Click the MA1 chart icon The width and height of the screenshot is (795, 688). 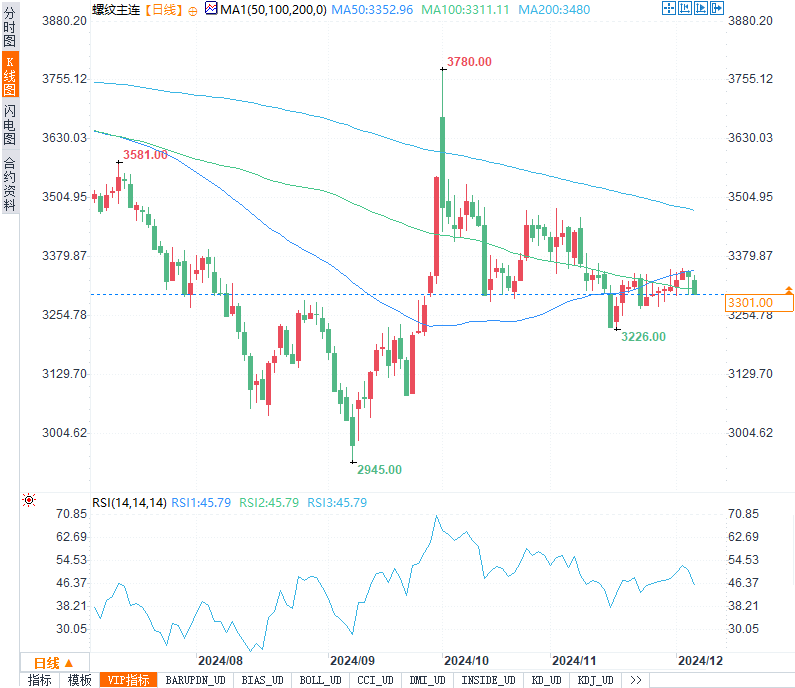coord(210,9)
